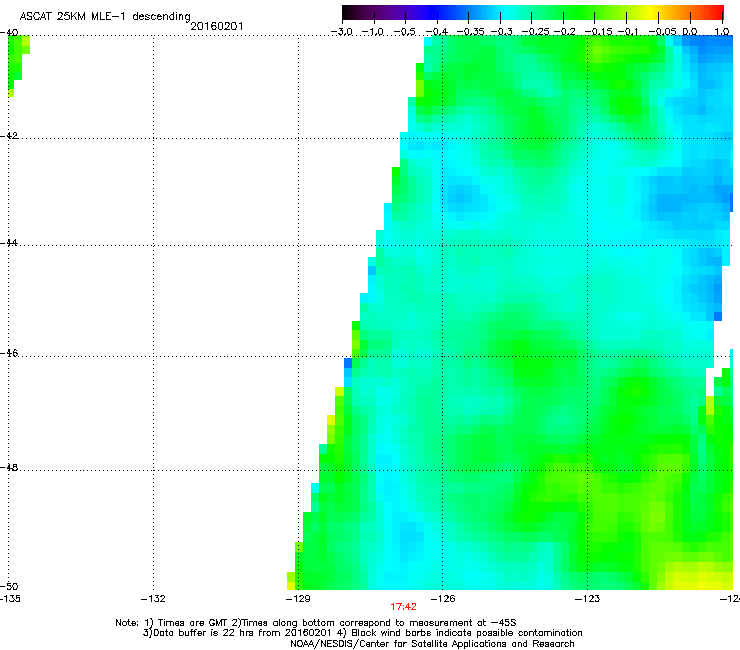
Task: Click the red 17:42 pass time label
Action: pyautogui.click(x=404, y=607)
